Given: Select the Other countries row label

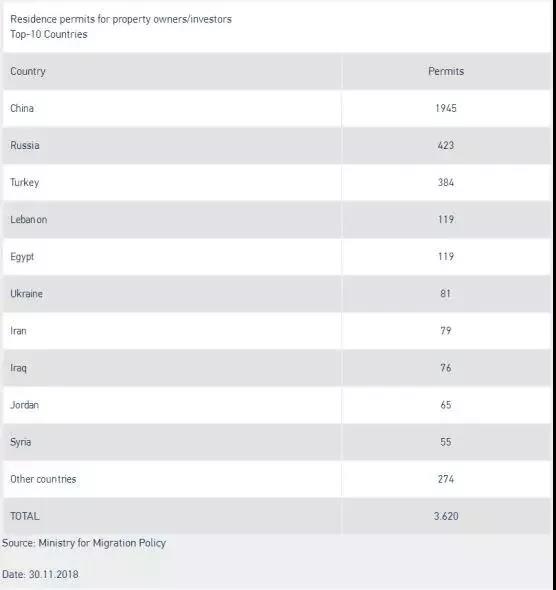Looking at the screenshot, I should pyautogui.click(x=43, y=479).
